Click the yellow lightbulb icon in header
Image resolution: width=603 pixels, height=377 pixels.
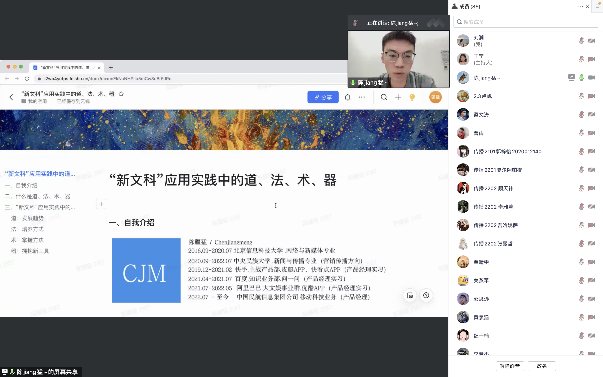pyautogui.click(x=412, y=97)
